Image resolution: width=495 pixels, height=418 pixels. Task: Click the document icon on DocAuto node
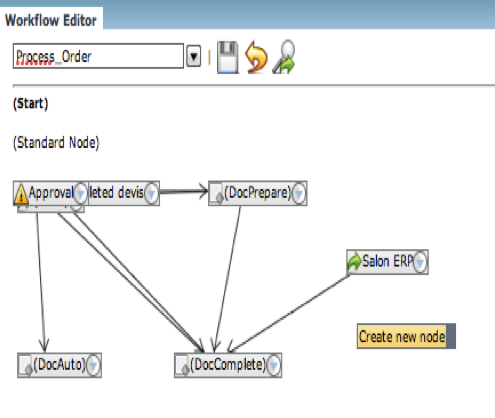click(x=26, y=366)
